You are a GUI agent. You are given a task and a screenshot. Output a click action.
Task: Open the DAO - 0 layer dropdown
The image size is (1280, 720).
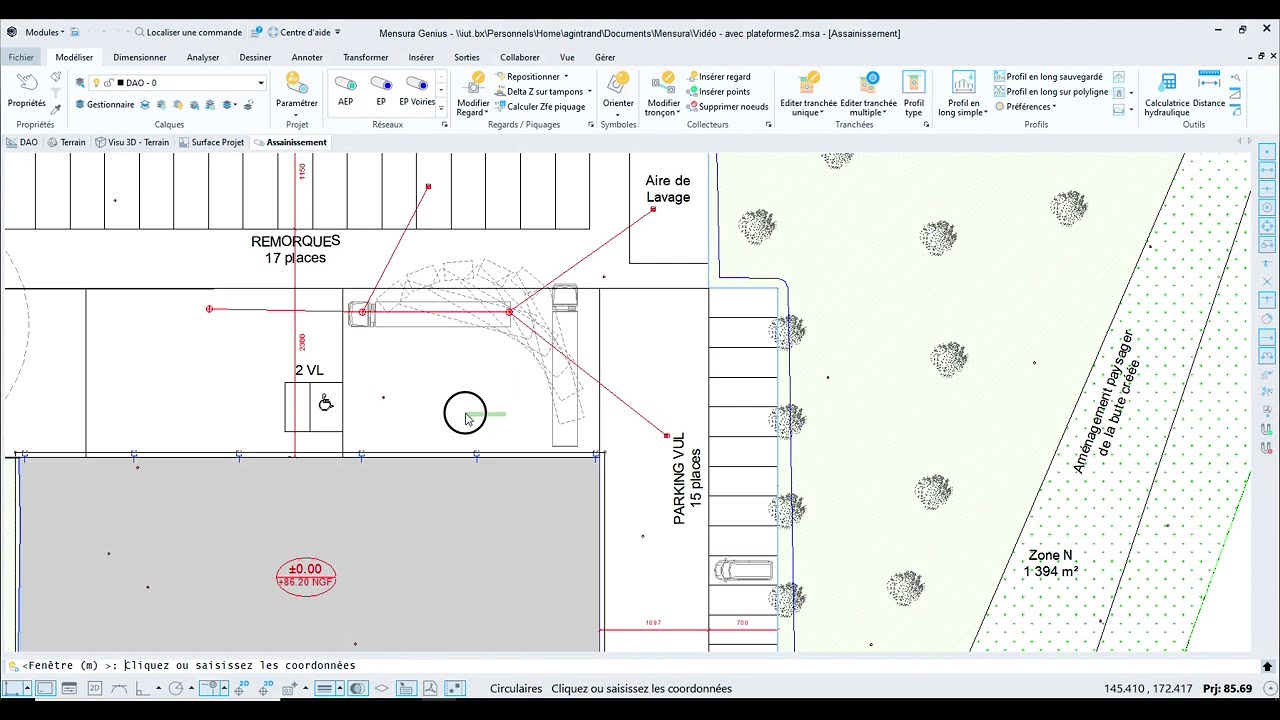click(260, 83)
